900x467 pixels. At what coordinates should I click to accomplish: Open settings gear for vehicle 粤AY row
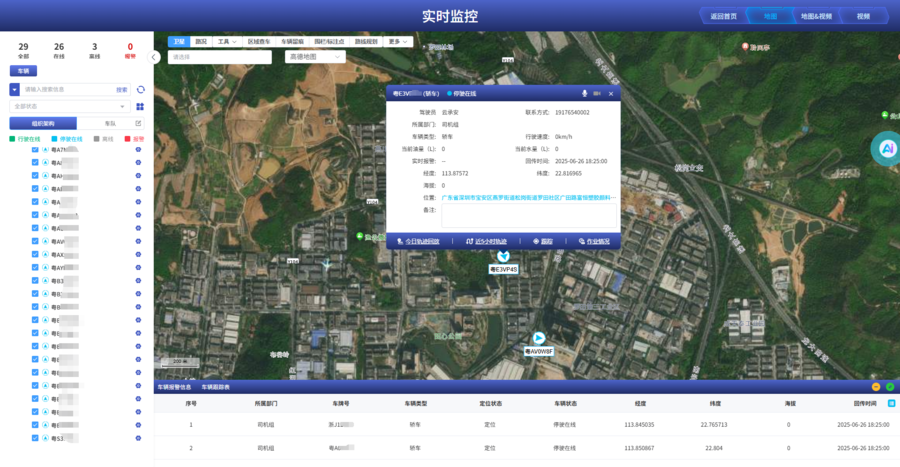138,268
